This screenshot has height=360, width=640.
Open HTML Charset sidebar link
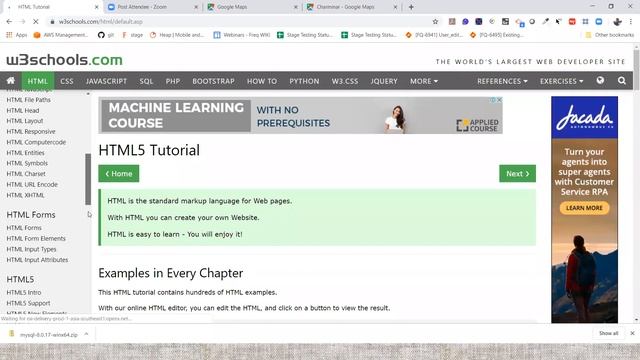click(x=26, y=174)
